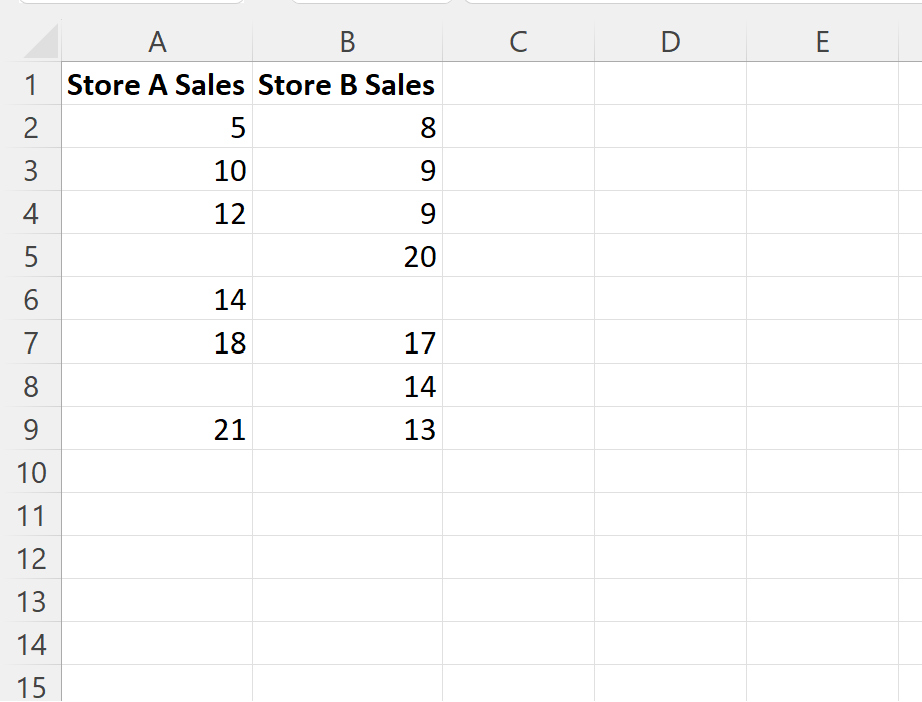Click the Select All corner triangle
The height and width of the screenshot is (702, 922).
40,41
